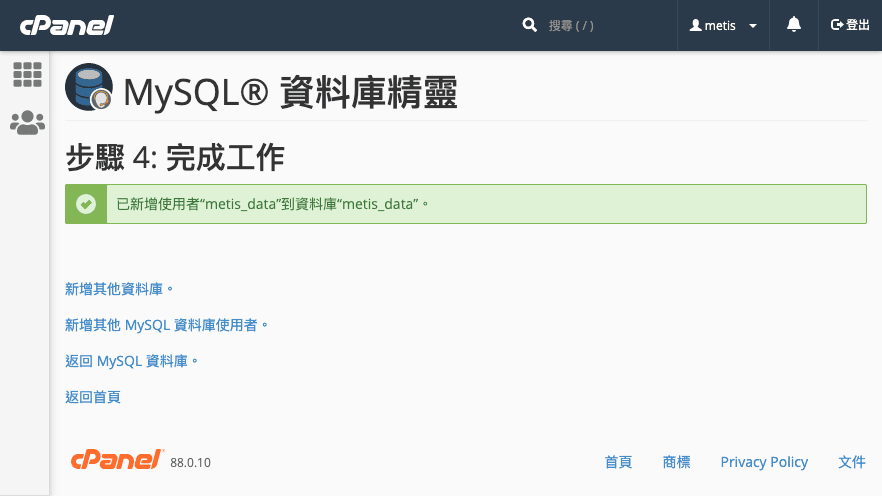This screenshot has width=882, height=496.
Task: Open the Privacy Policy footer link
Action: 764,462
